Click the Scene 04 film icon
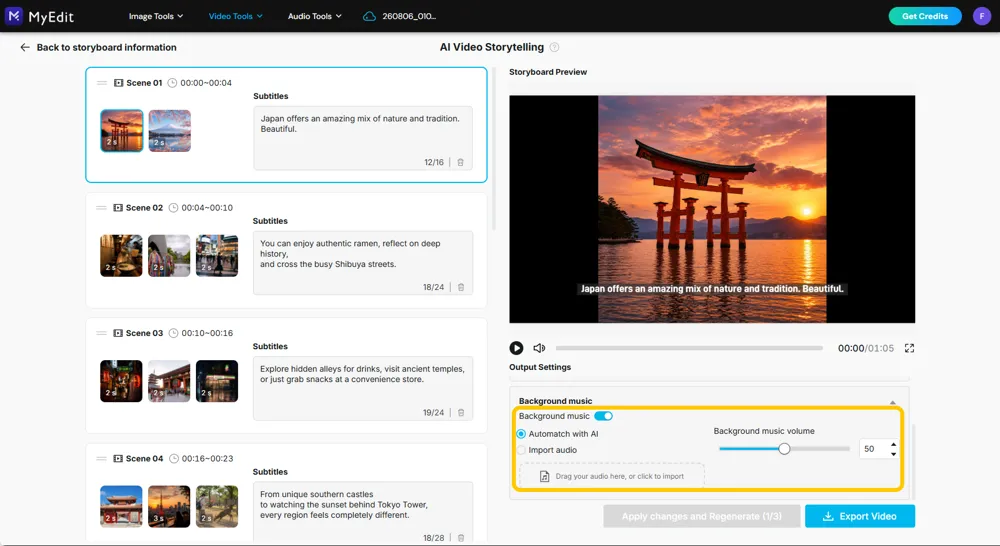This screenshot has width=1000, height=546. click(x=118, y=459)
